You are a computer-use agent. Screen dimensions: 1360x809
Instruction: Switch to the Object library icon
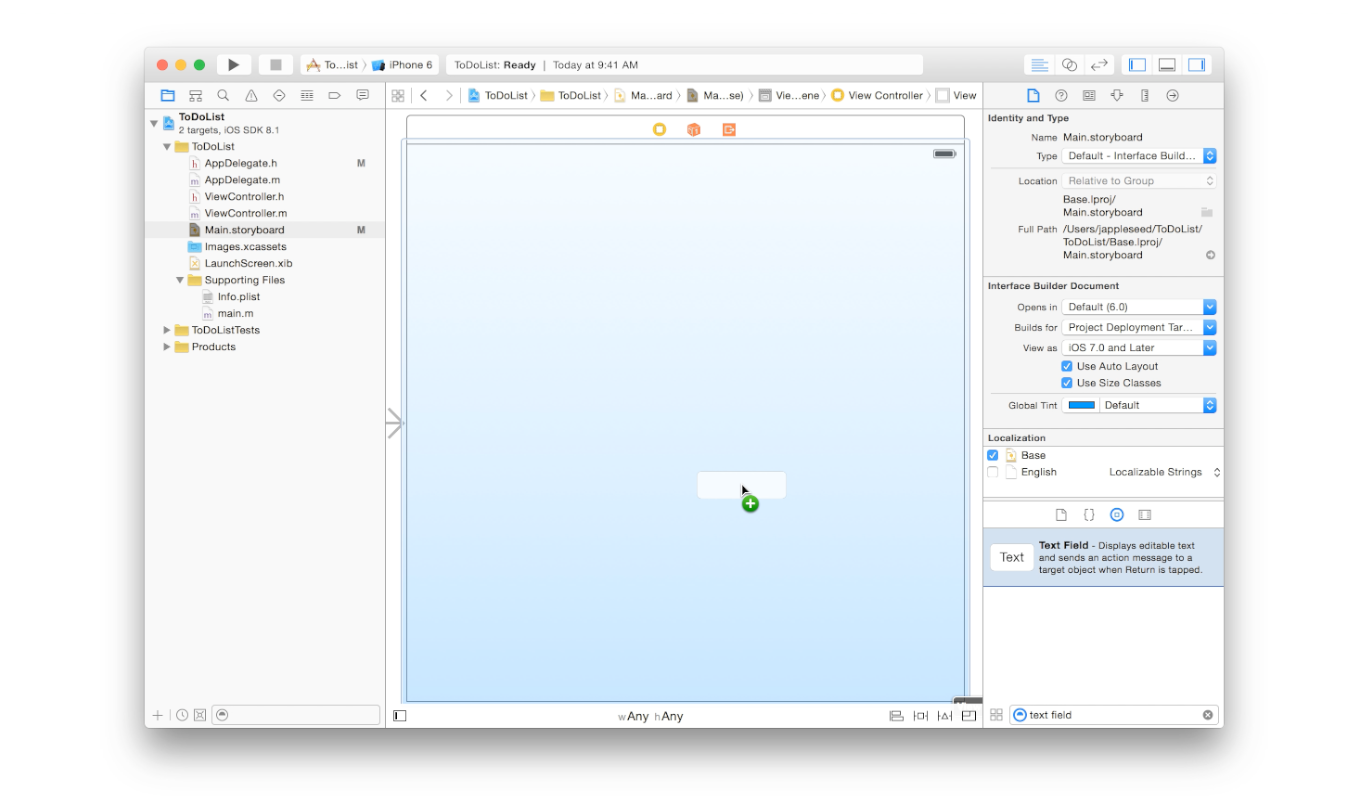(1117, 515)
